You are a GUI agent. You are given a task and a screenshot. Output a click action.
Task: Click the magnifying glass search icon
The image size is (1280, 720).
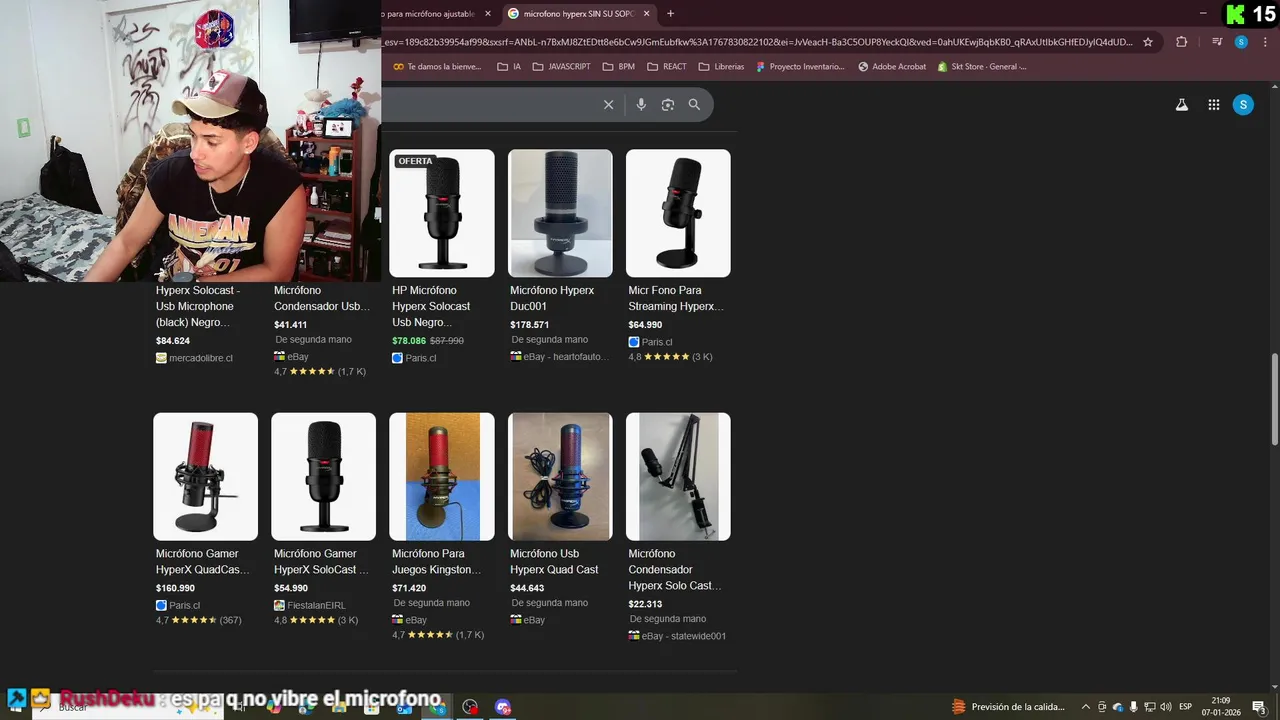pos(694,105)
